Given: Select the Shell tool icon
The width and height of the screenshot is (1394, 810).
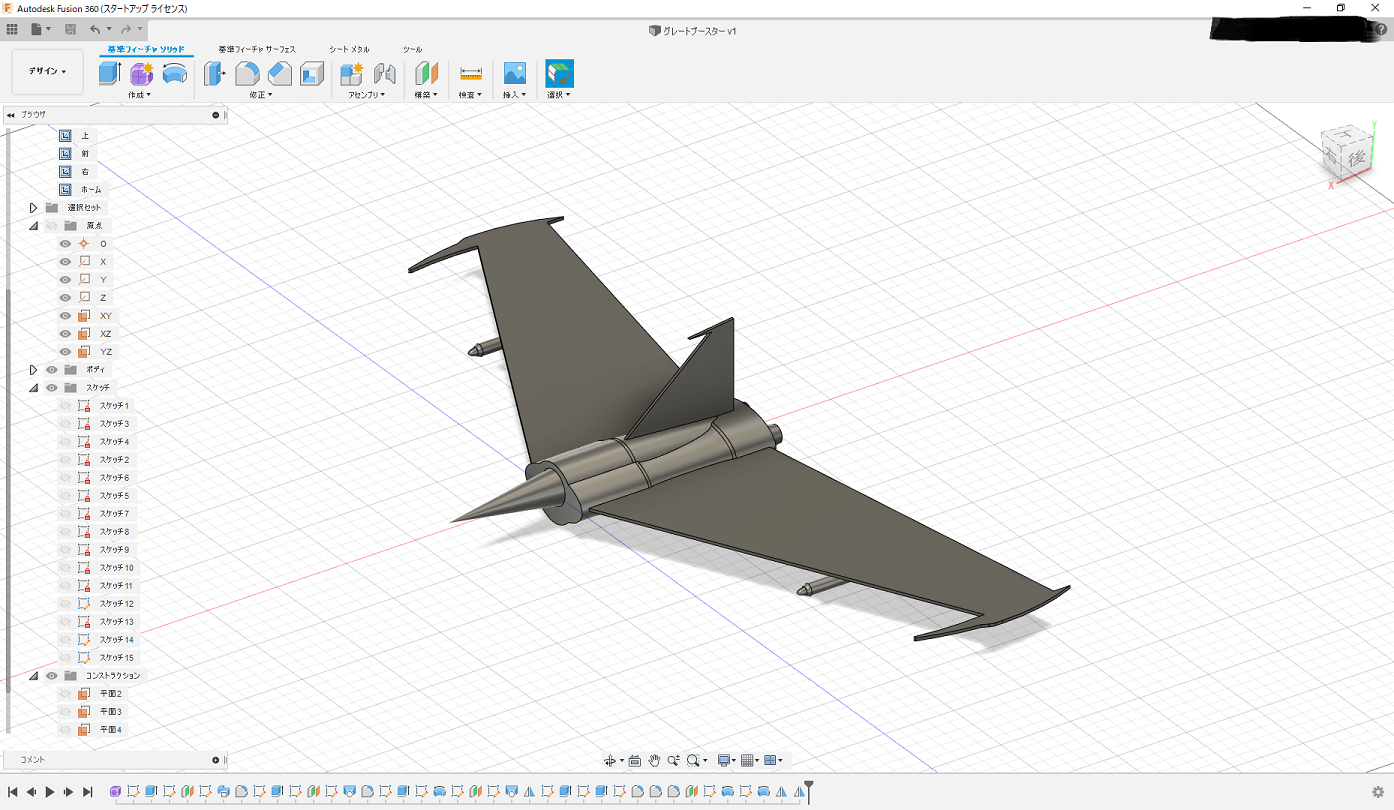Looking at the screenshot, I should point(312,73).
